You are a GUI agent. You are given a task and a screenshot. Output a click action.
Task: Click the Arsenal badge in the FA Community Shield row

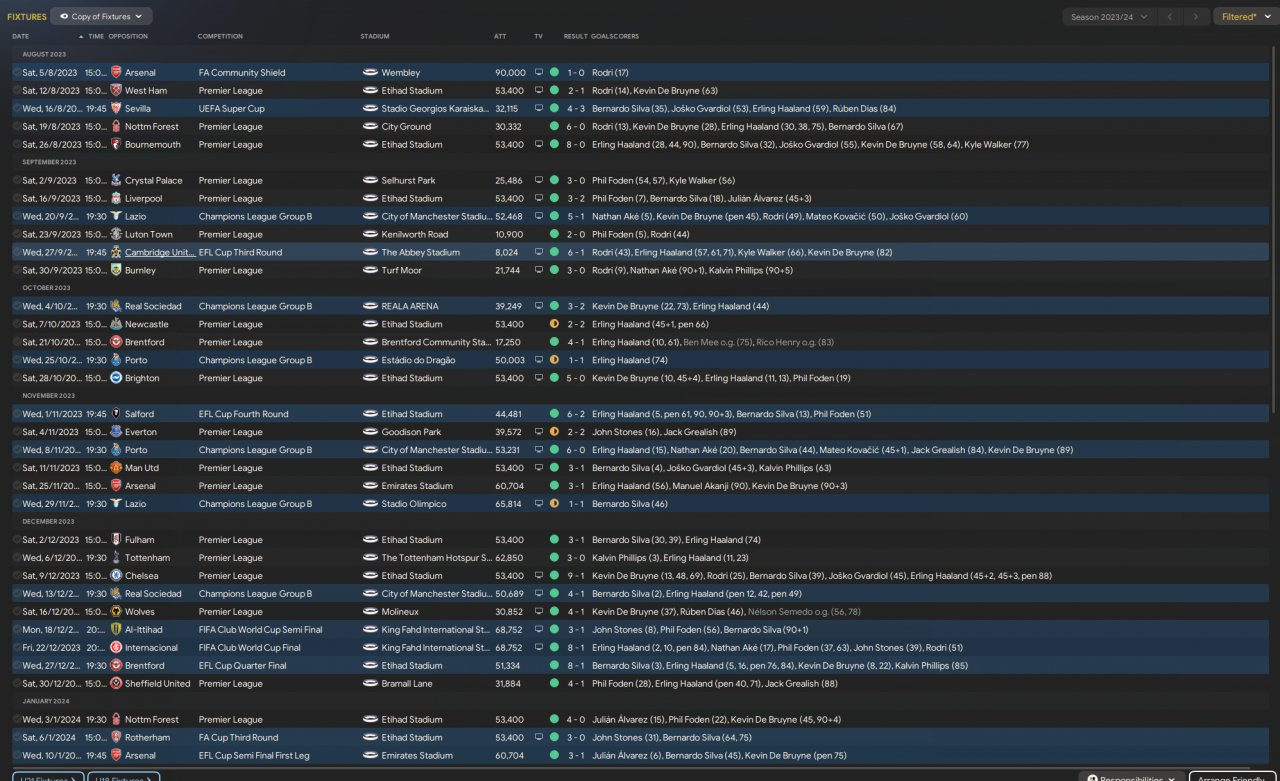(116, 73)
